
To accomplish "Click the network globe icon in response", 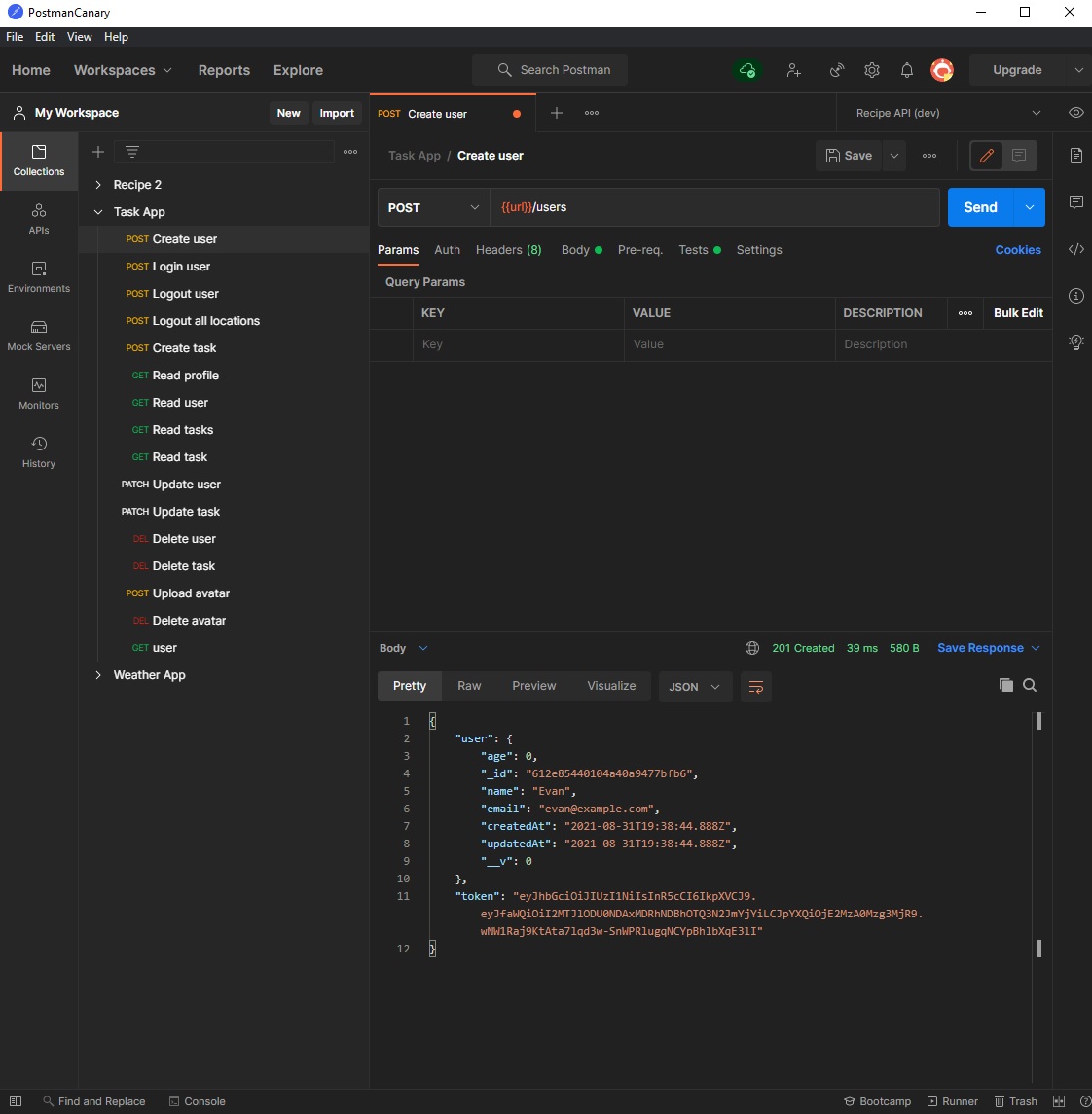I will tap(751, 648).
